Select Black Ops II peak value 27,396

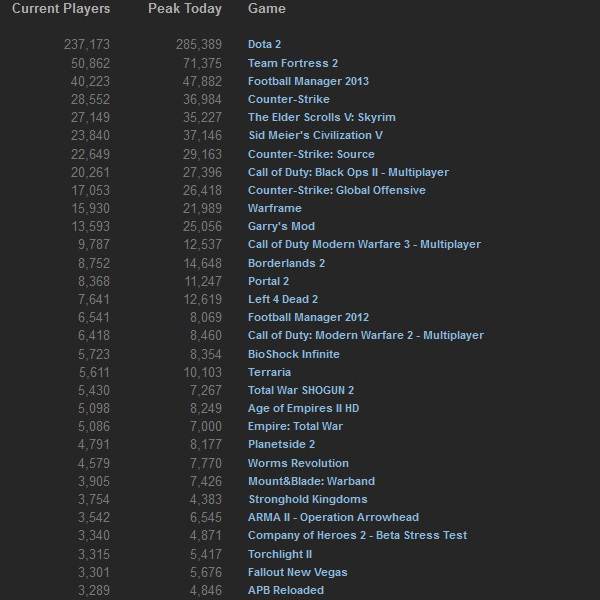[202, 172]
